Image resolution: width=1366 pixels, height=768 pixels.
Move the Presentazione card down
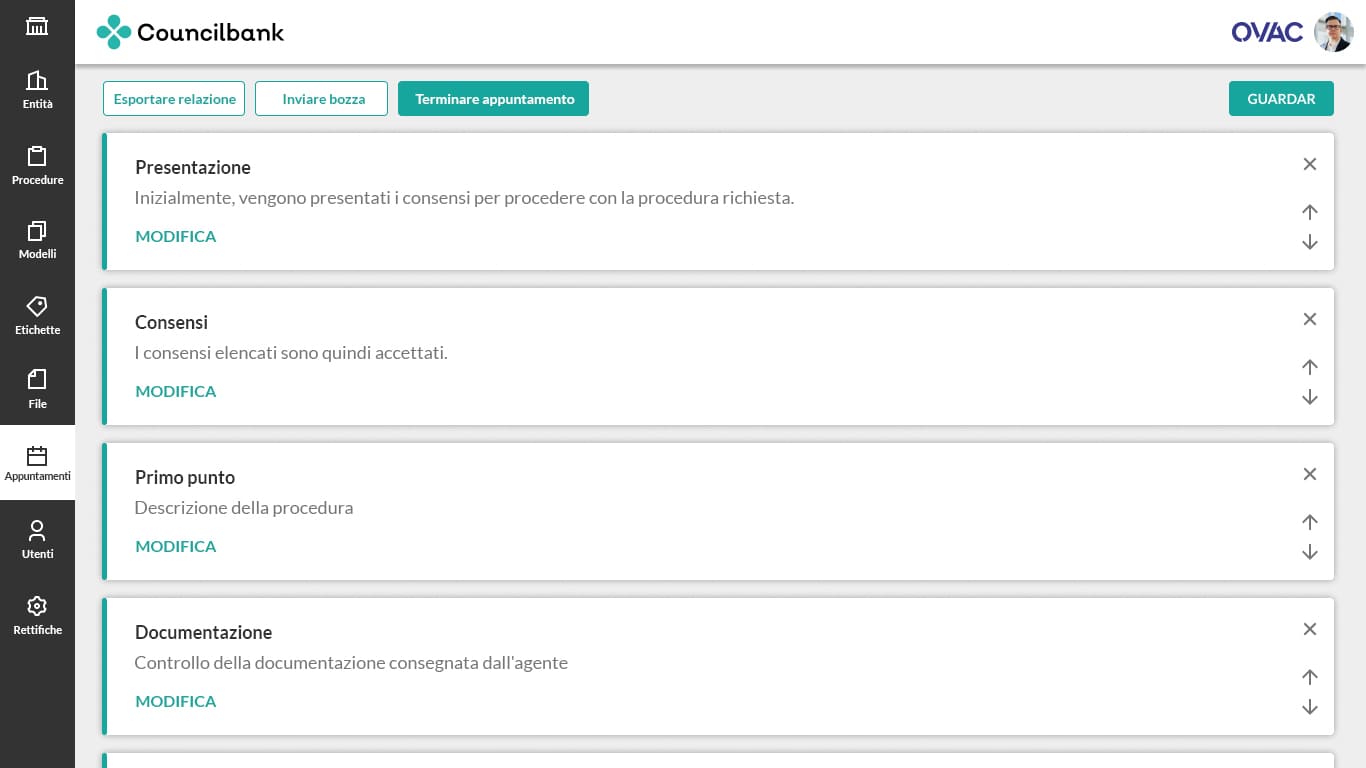[x=1309, y=242]
